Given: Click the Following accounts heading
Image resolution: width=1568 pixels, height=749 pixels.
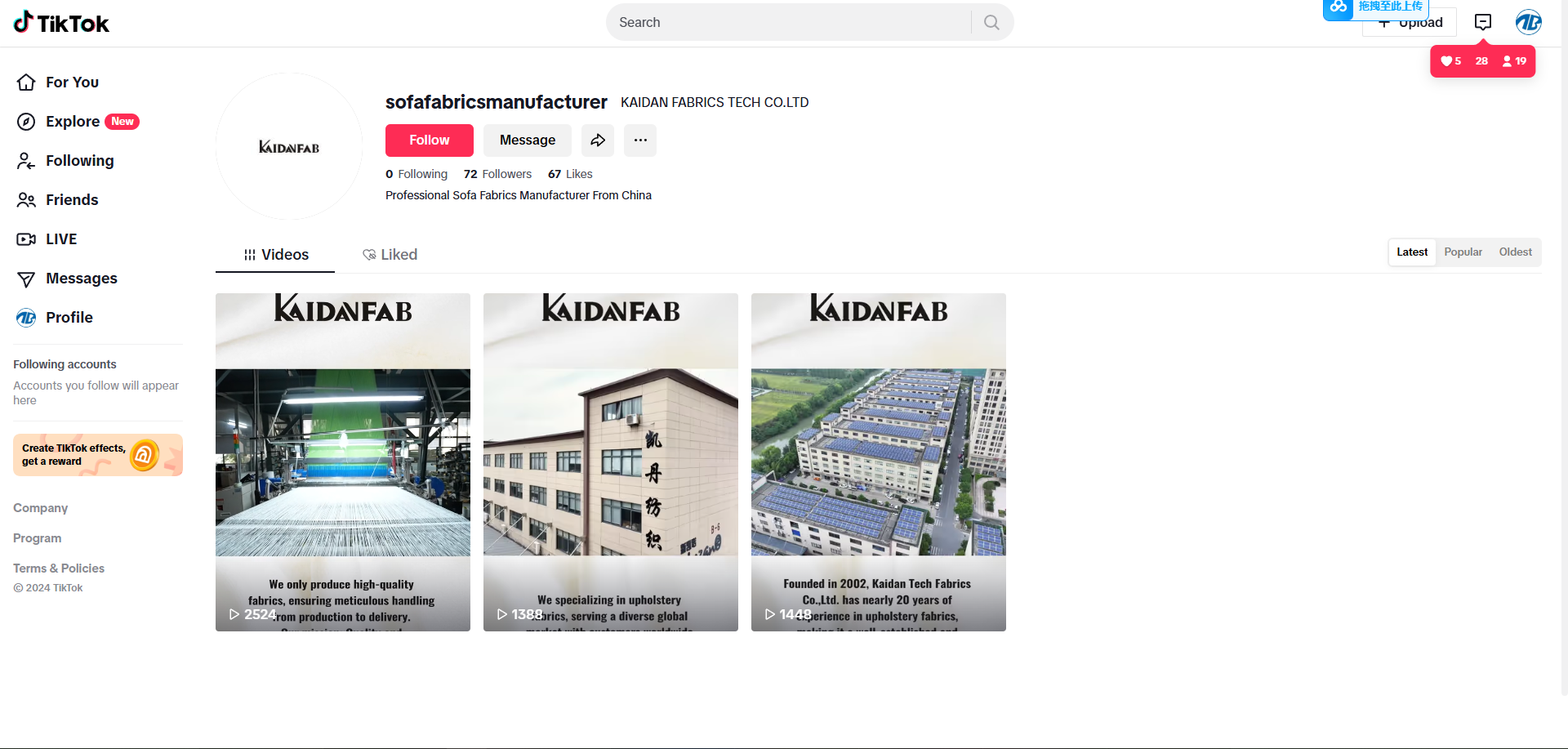Looking at the screenshot, I should pos(65,364).
